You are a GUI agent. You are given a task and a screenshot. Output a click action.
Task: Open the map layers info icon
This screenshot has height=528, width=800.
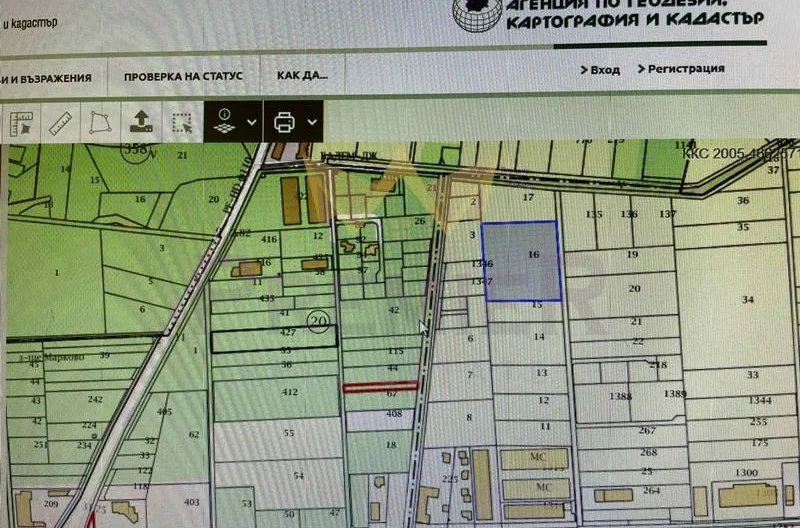click(224, 122)
